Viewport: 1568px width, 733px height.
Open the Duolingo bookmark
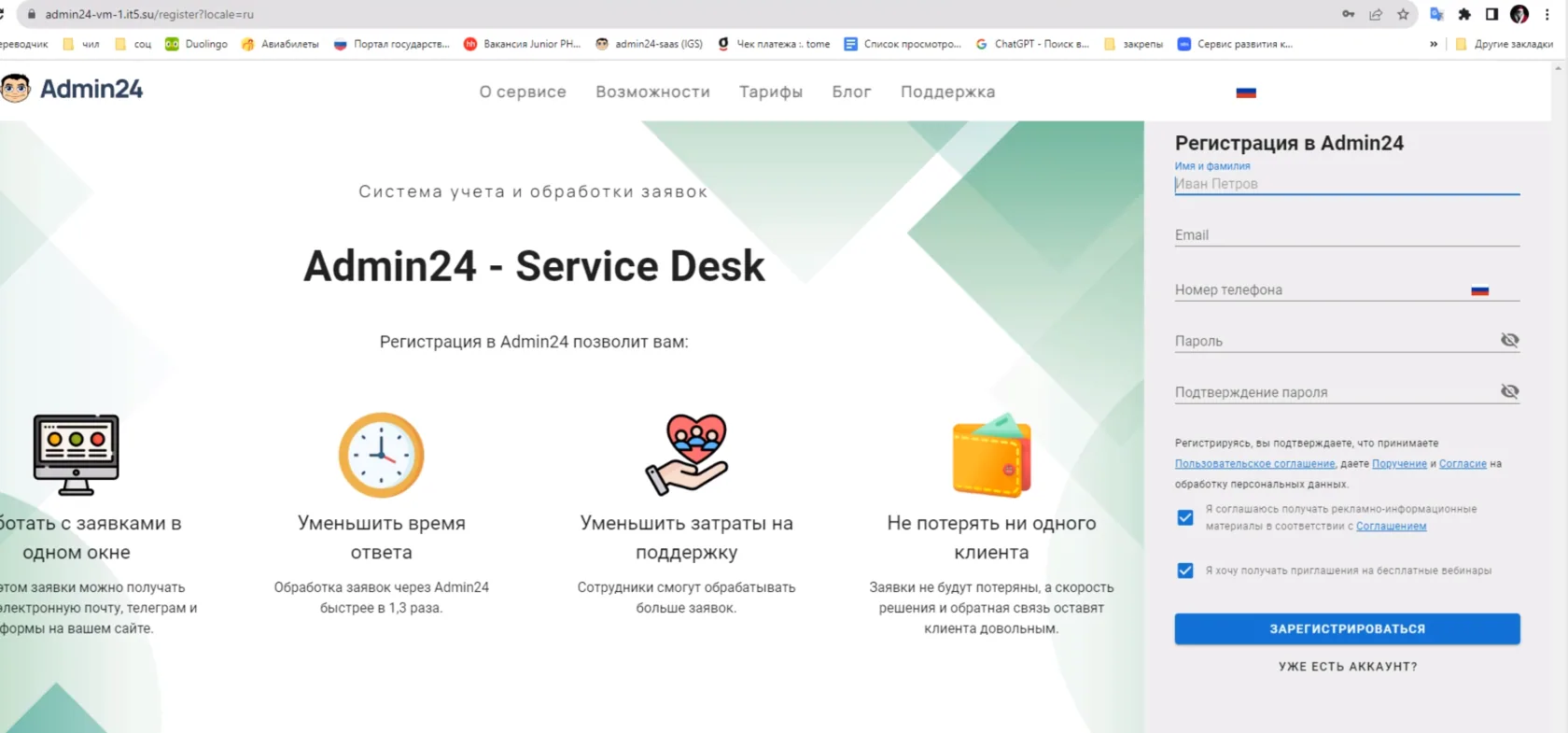[196, 44]
